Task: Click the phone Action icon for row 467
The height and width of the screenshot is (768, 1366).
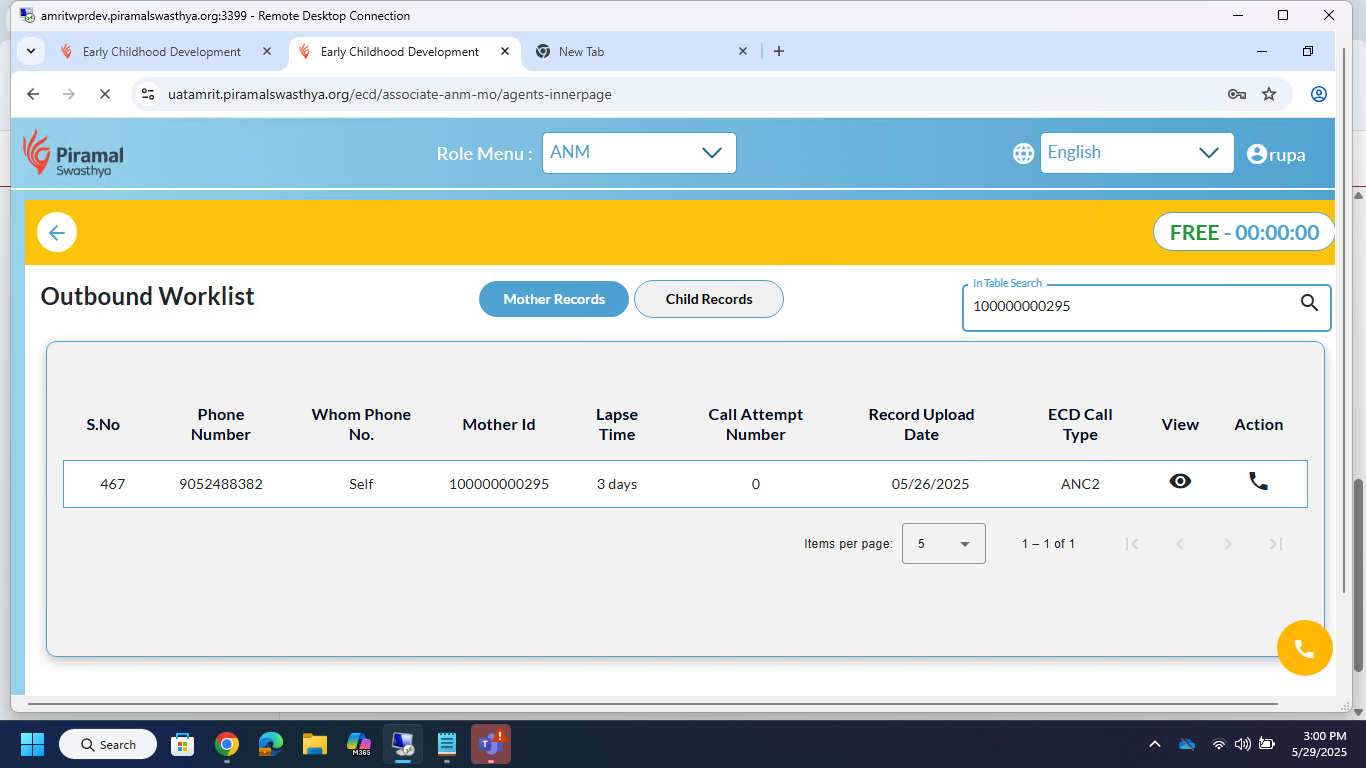Action: (1258, 481)
